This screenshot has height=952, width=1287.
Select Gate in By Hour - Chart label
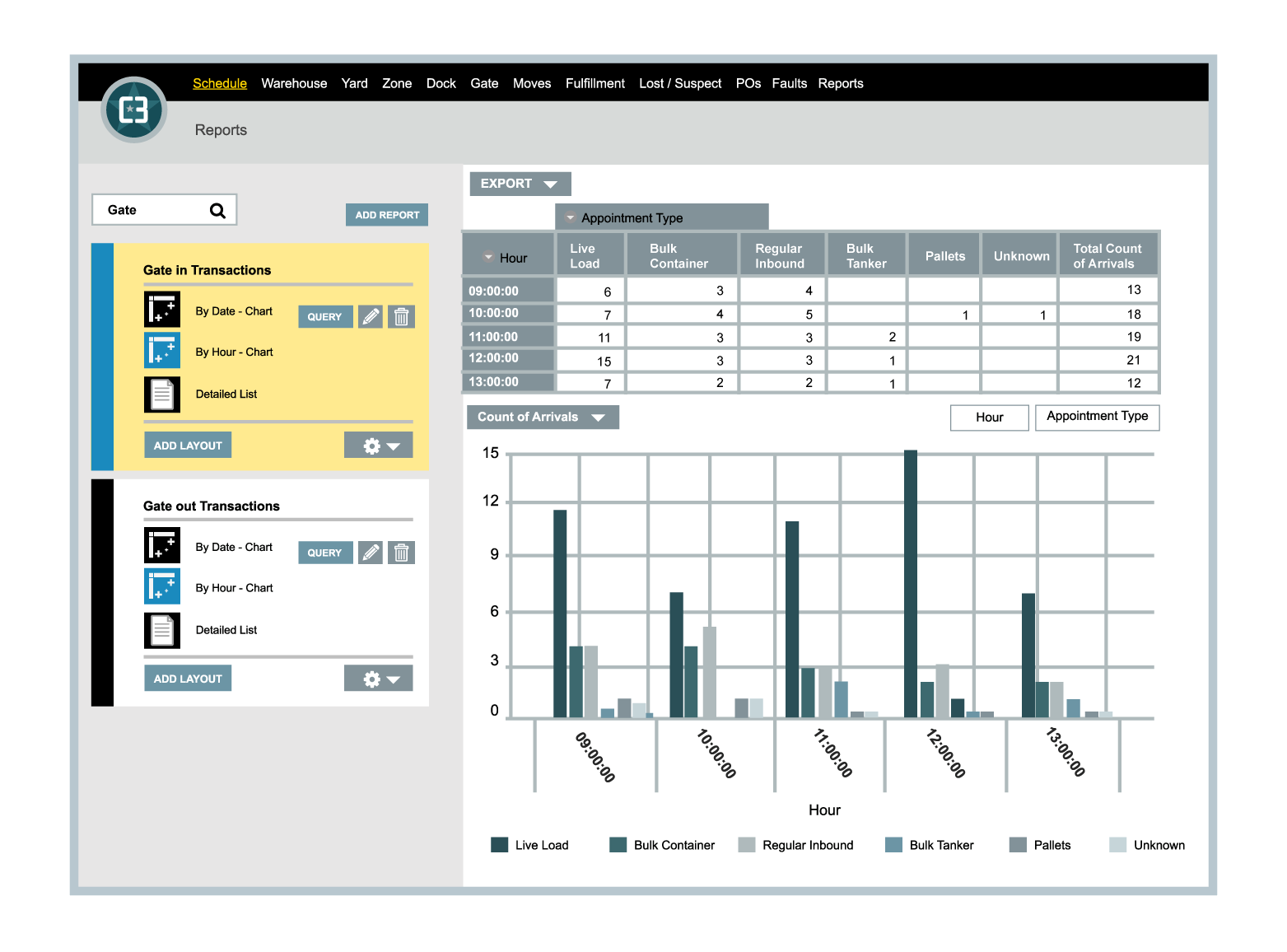(234, 352)
